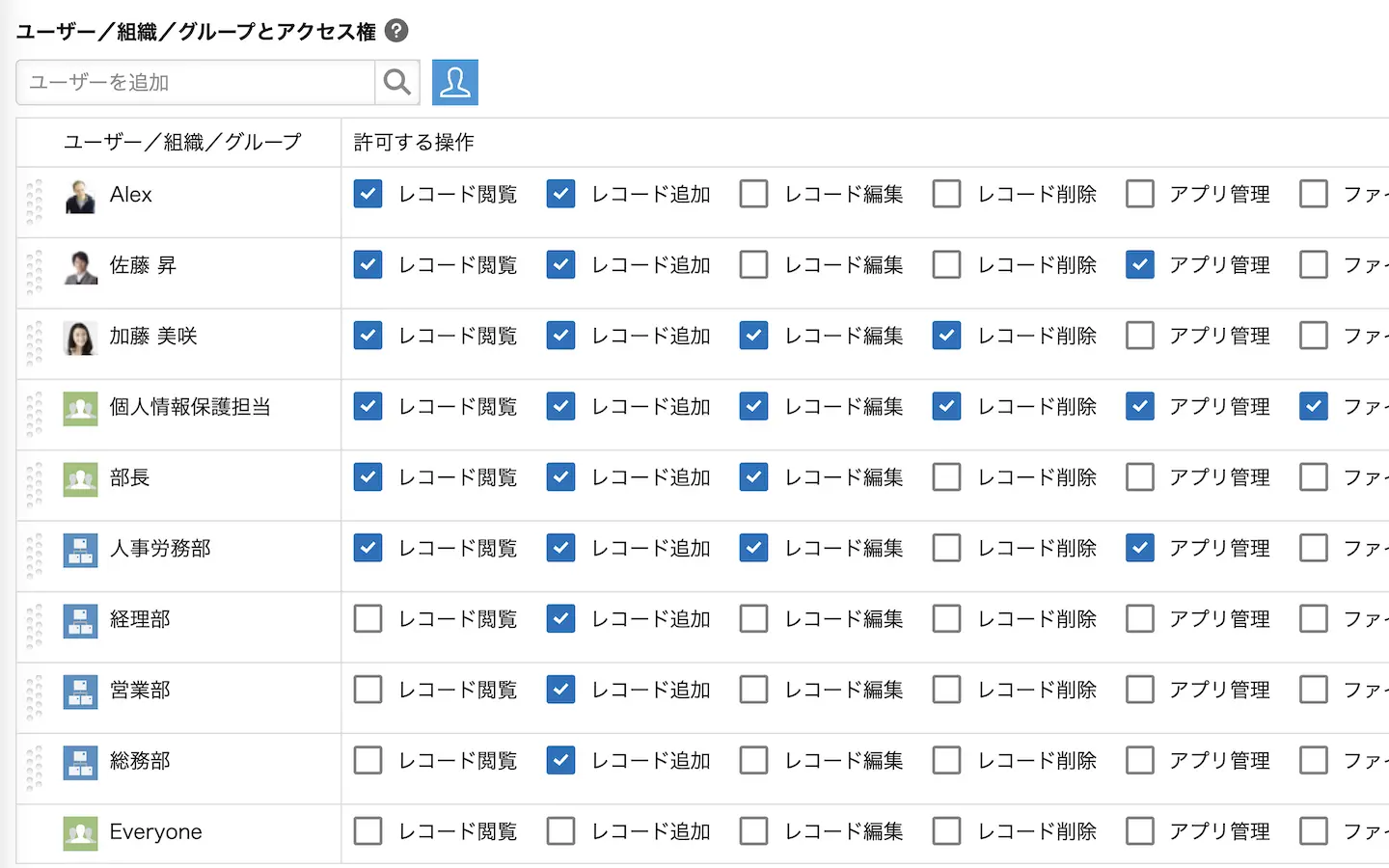Viewport: 1389px width, 868px height.
Task: Uncheck レコード追加 for 総務部
Action: (x=560, y=760)
